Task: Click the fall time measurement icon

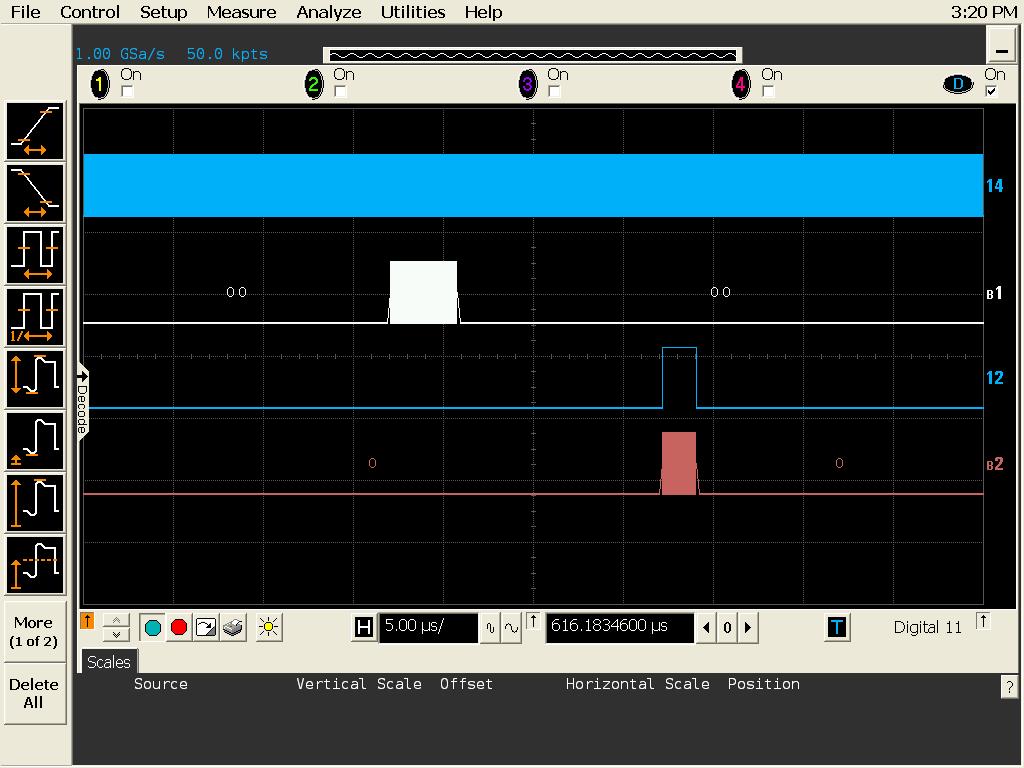Action: coord(36,193)
